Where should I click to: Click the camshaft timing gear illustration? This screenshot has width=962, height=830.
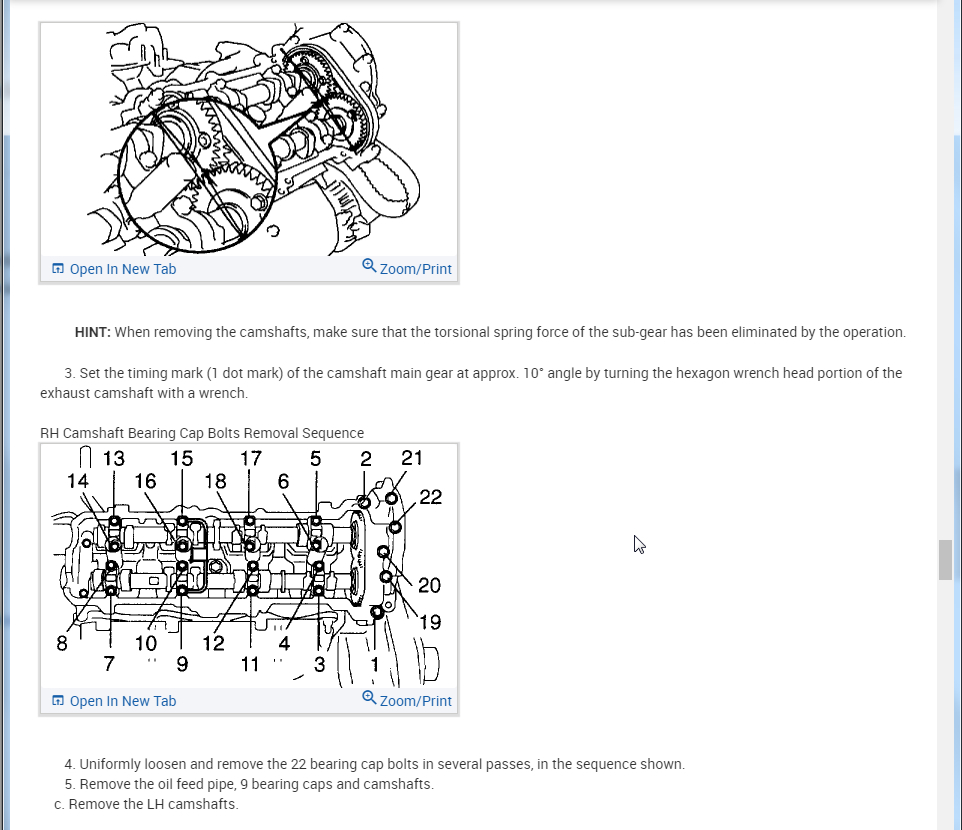click(x=249, y=140)
